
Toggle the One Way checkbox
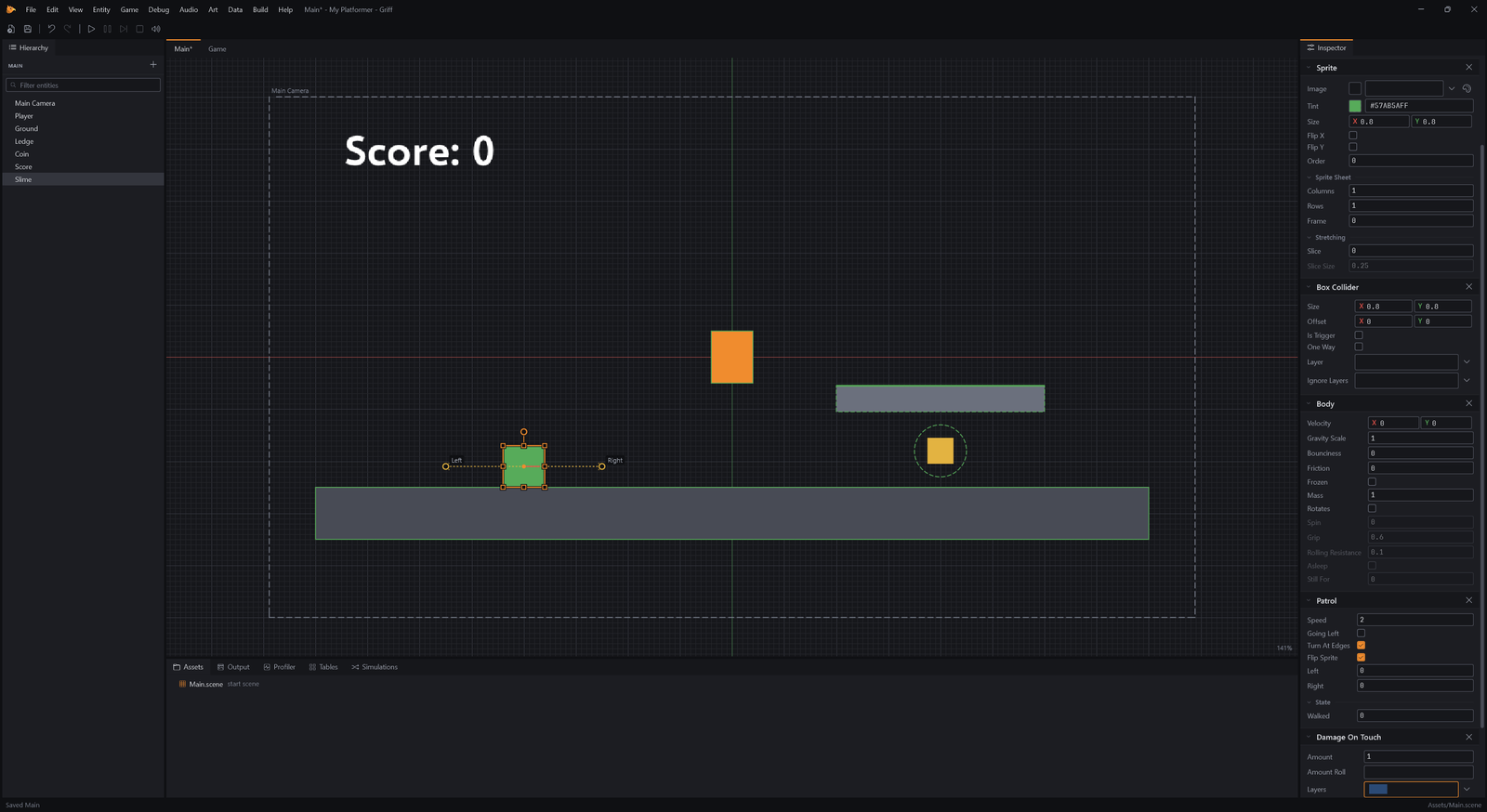[1359, 347]
